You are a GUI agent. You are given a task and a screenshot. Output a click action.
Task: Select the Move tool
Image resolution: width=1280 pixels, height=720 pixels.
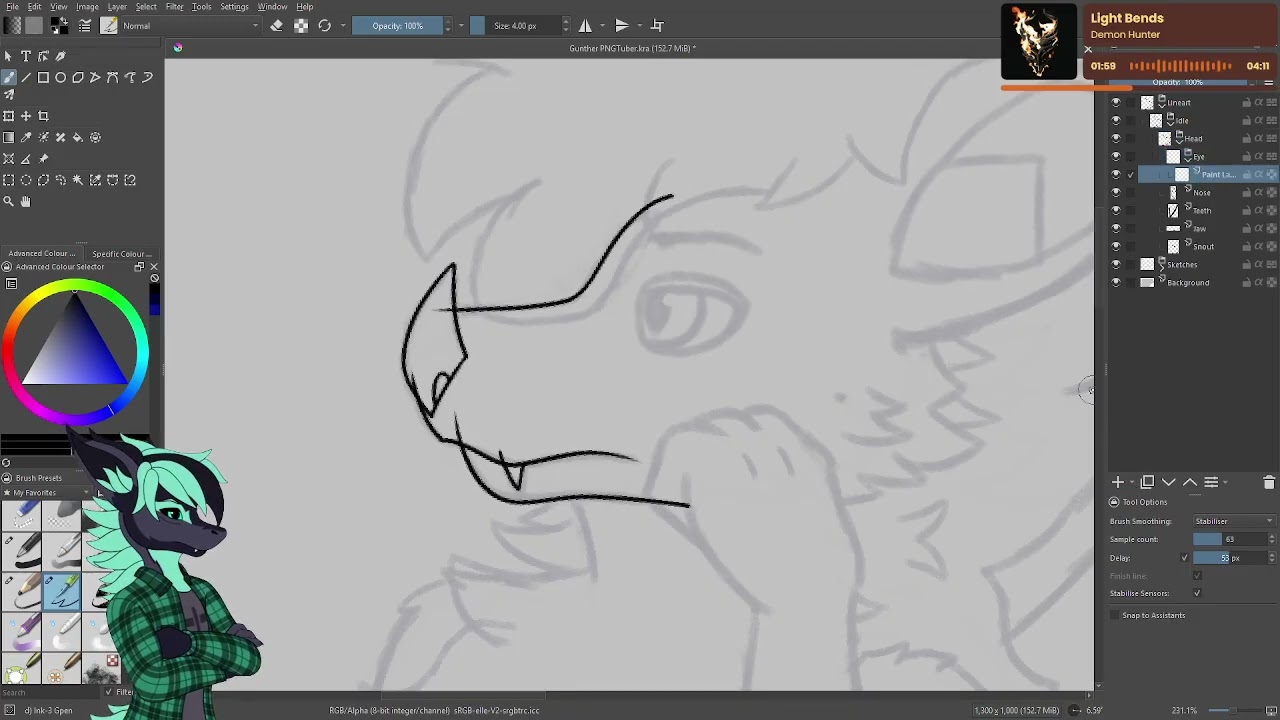pos(26,116)
